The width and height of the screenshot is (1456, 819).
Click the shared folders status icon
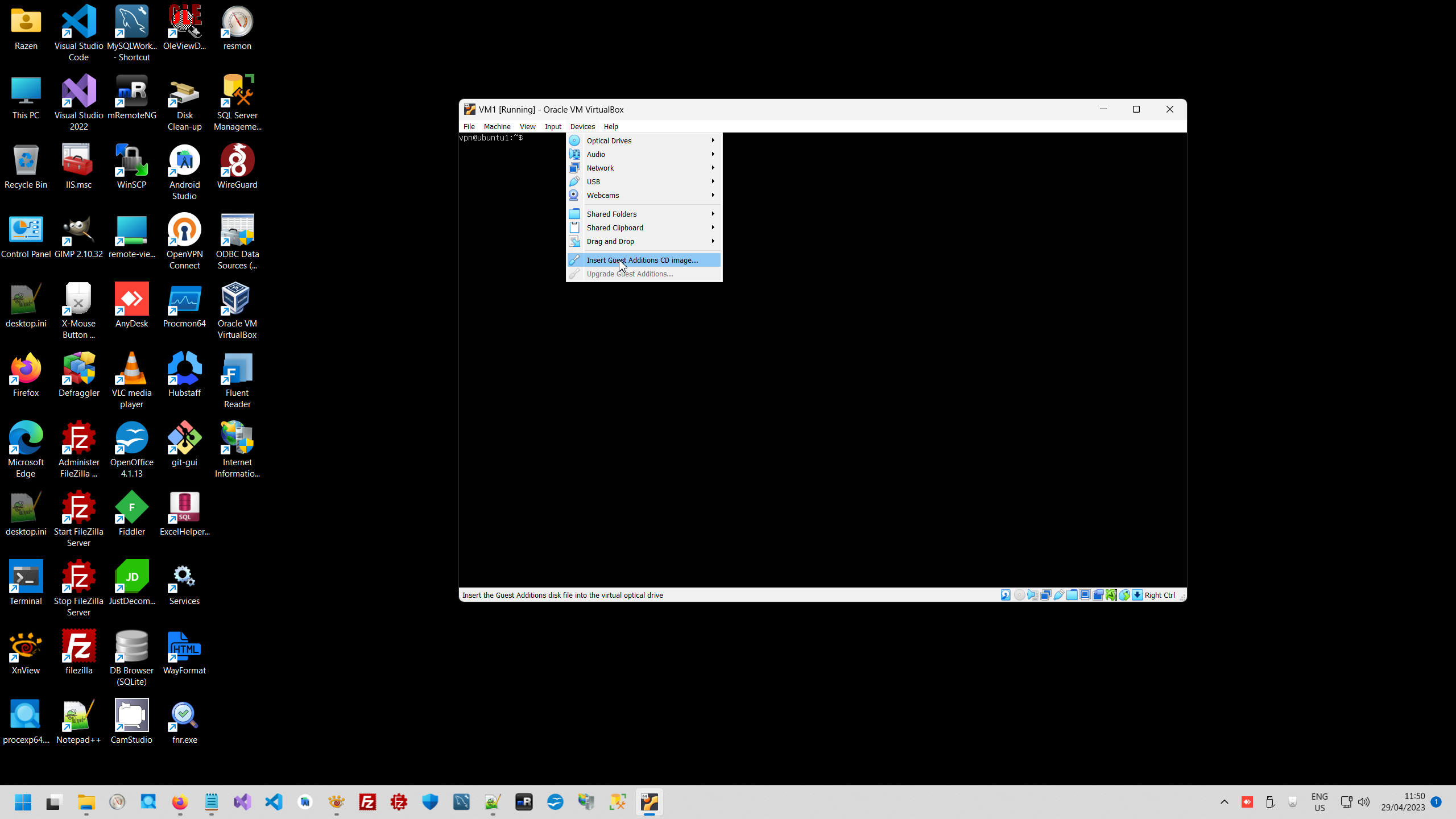[1072, 595]
